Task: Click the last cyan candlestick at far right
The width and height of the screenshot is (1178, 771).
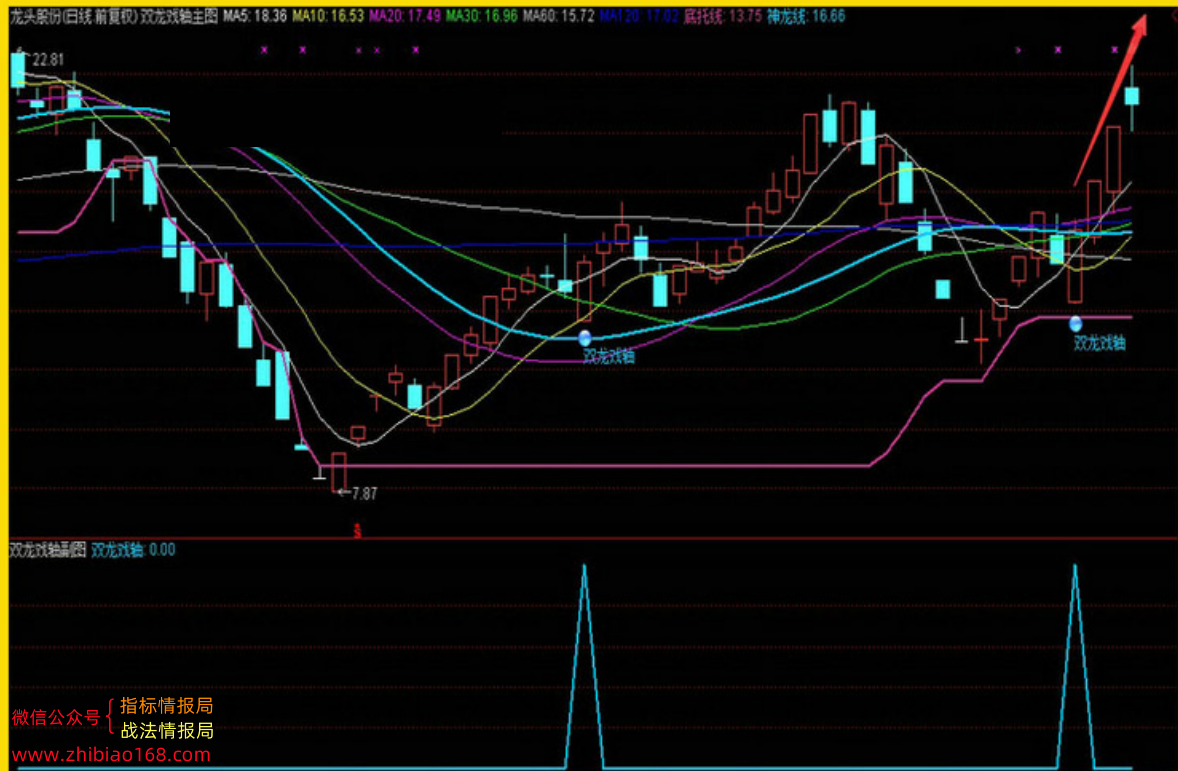Action: coord(1131,95)
